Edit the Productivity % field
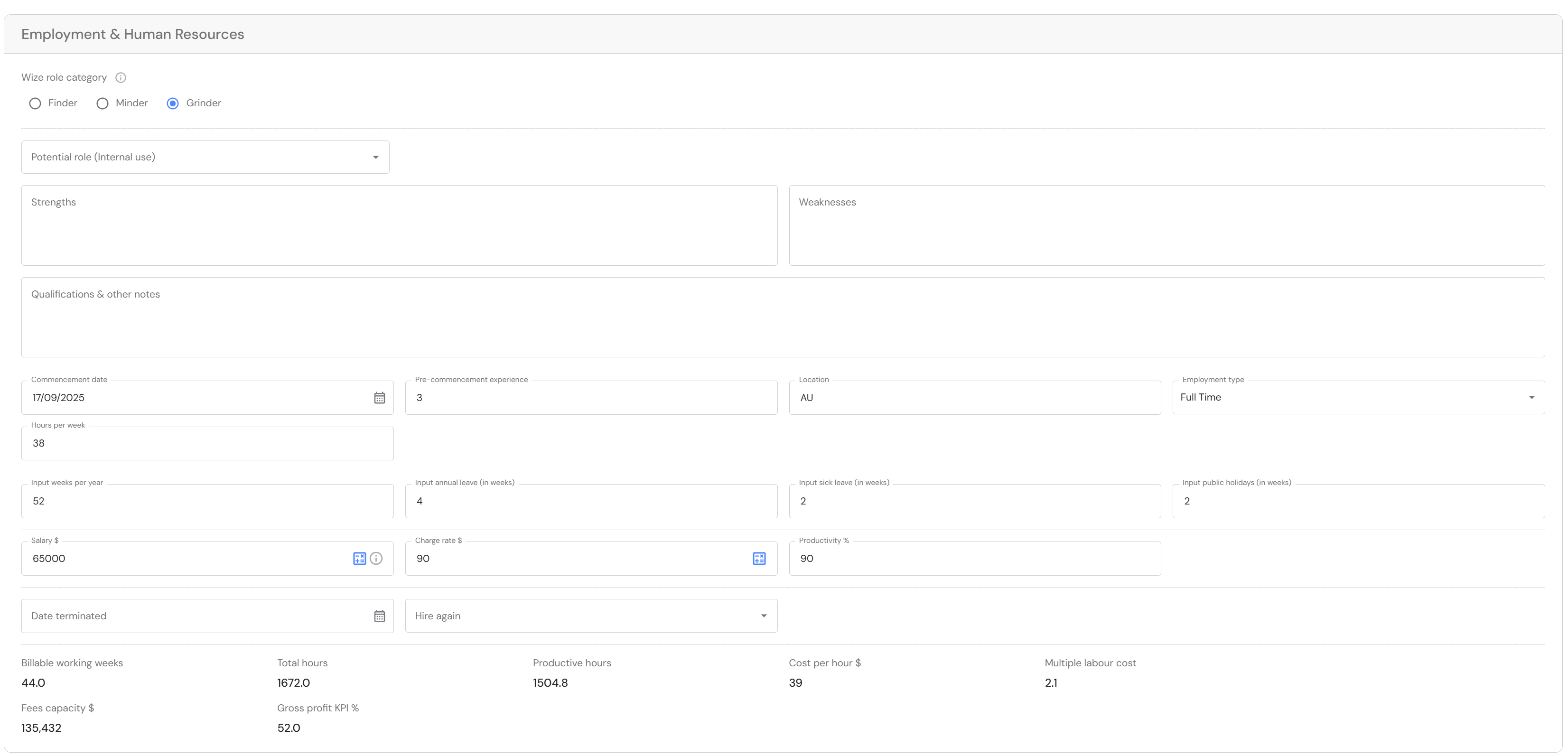The image size is (1568, 756). pyautogui.click(x=974, y=558)
